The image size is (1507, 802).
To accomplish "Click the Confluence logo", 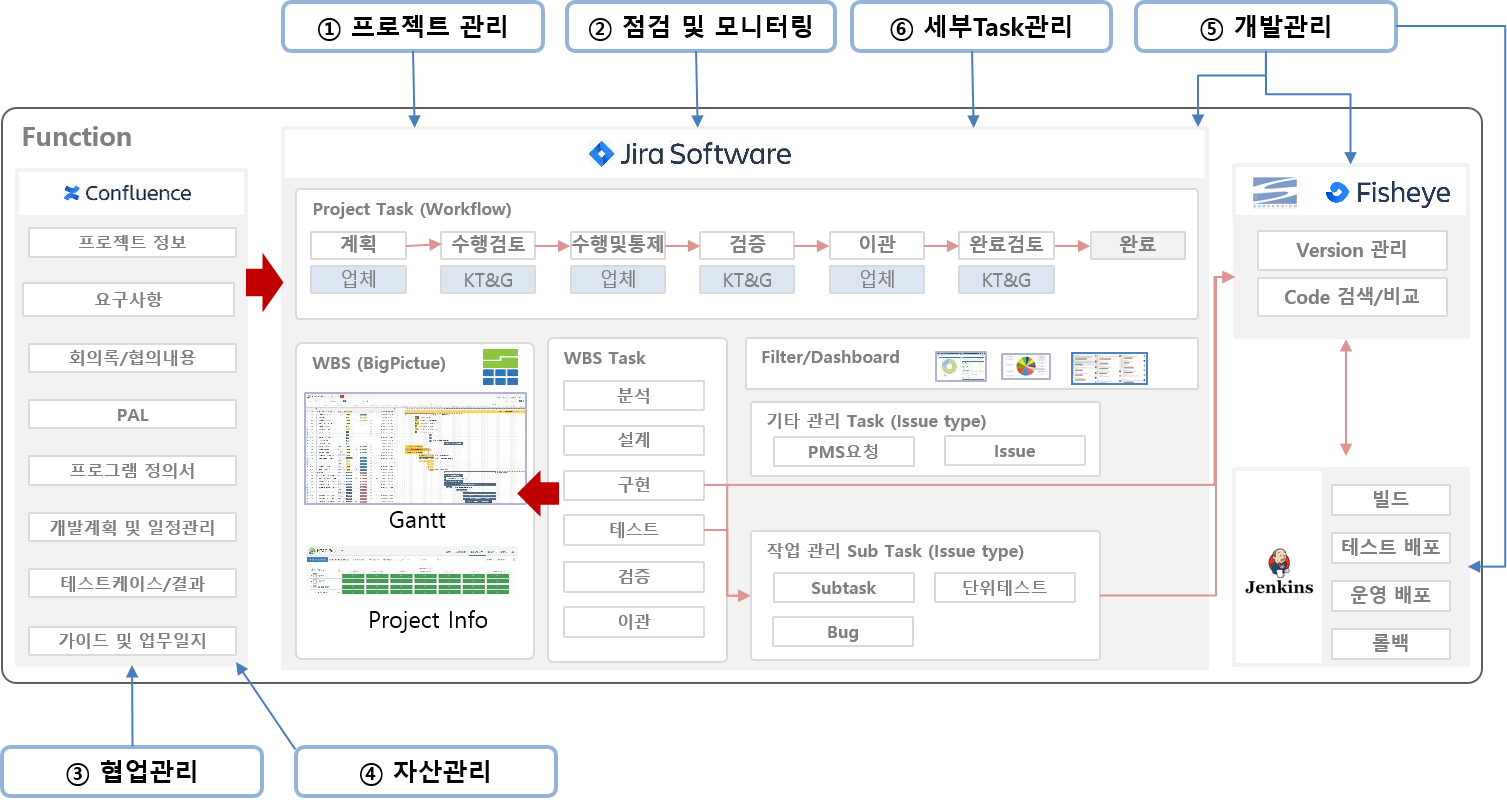I will click(x=127, y=193).
